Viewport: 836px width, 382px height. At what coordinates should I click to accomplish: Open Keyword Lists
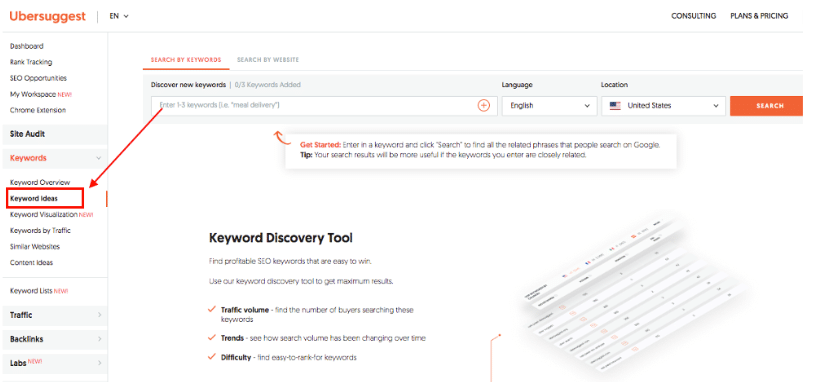39,291
